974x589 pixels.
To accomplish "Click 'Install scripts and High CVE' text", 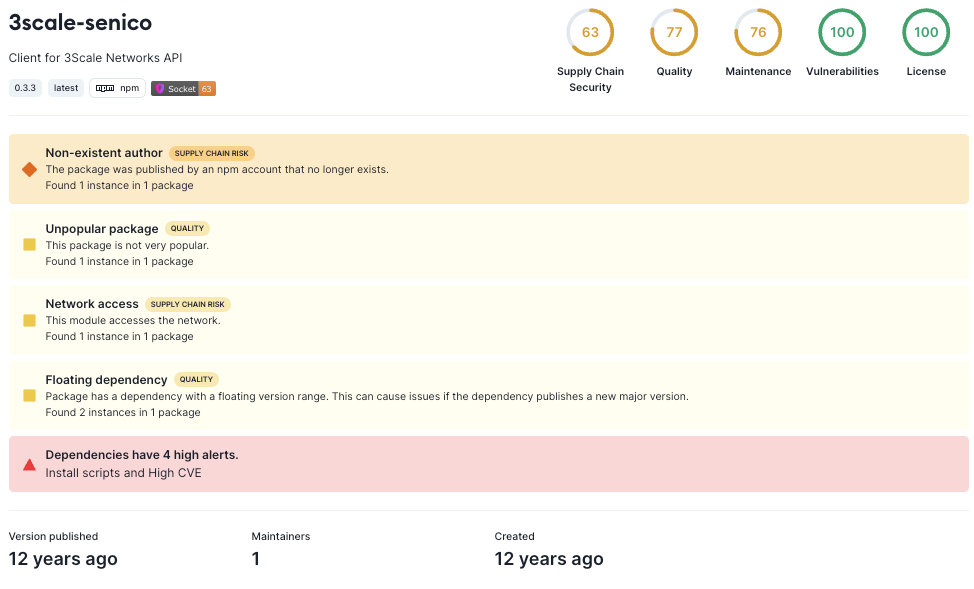I will point(124,473).
